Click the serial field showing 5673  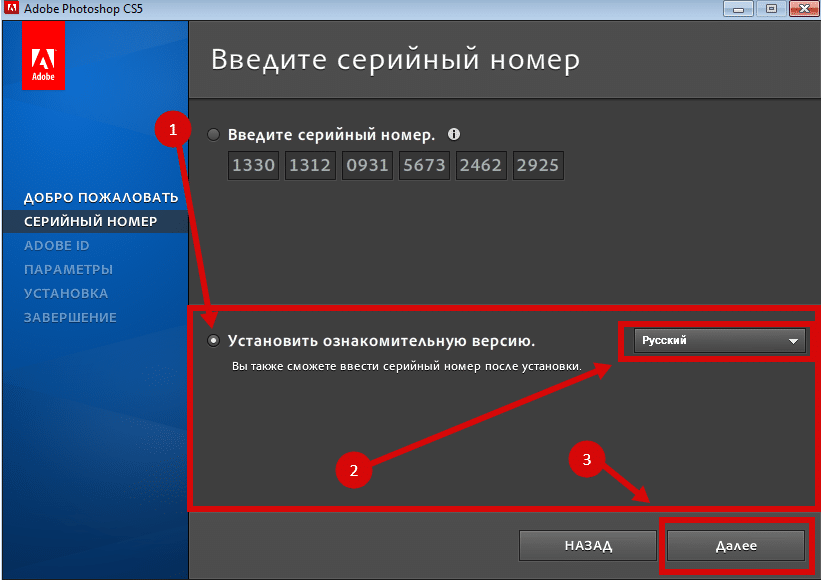(x=424, y=166)
